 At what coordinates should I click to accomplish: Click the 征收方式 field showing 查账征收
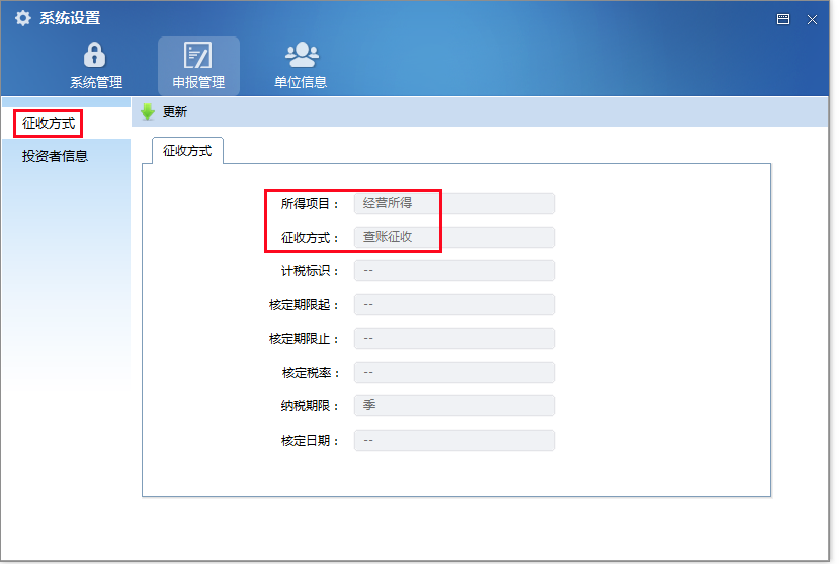point(453,237)
